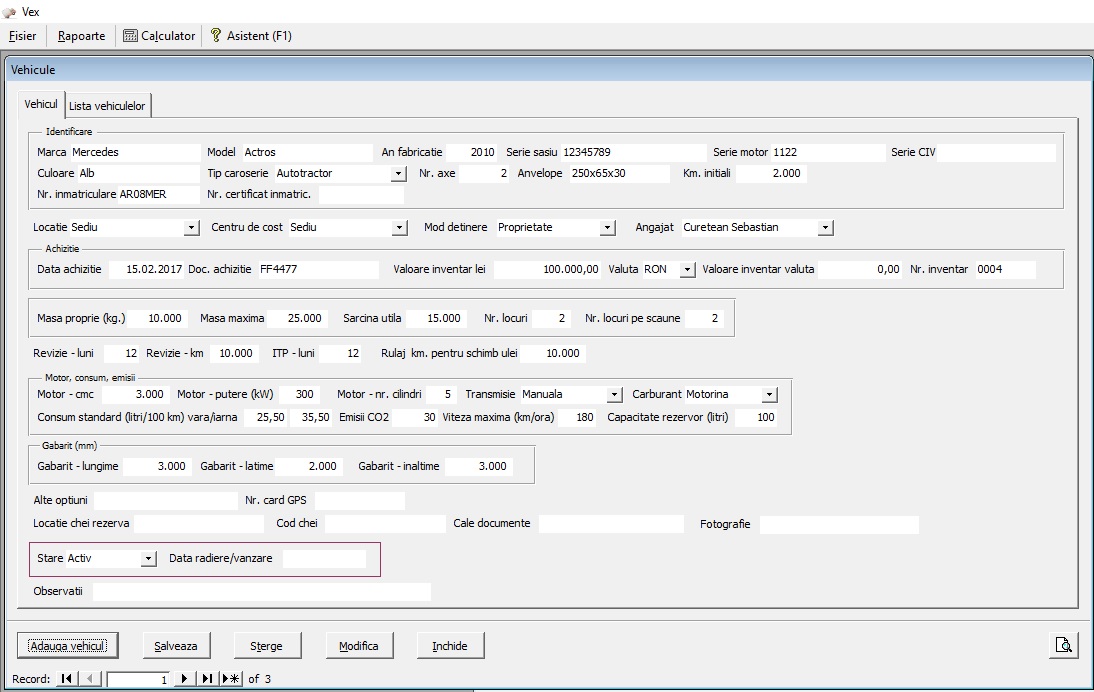Image resolution: width=1094 pixels, height=692 pixels.
Task: Click the Masa maxima field
Action: tap(296, 318)
